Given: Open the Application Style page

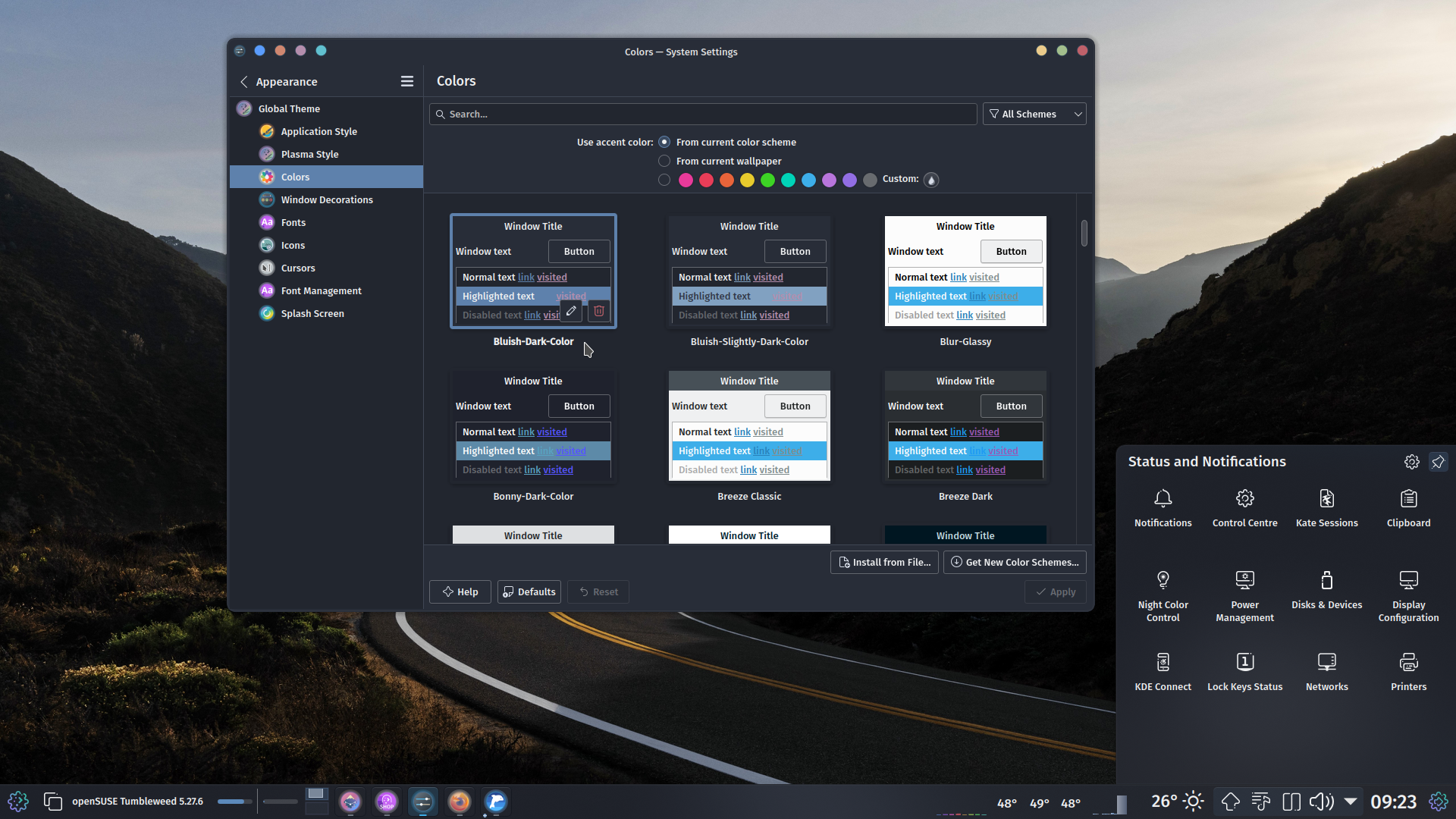Looking at the screenshot, I should coord(326,131).
